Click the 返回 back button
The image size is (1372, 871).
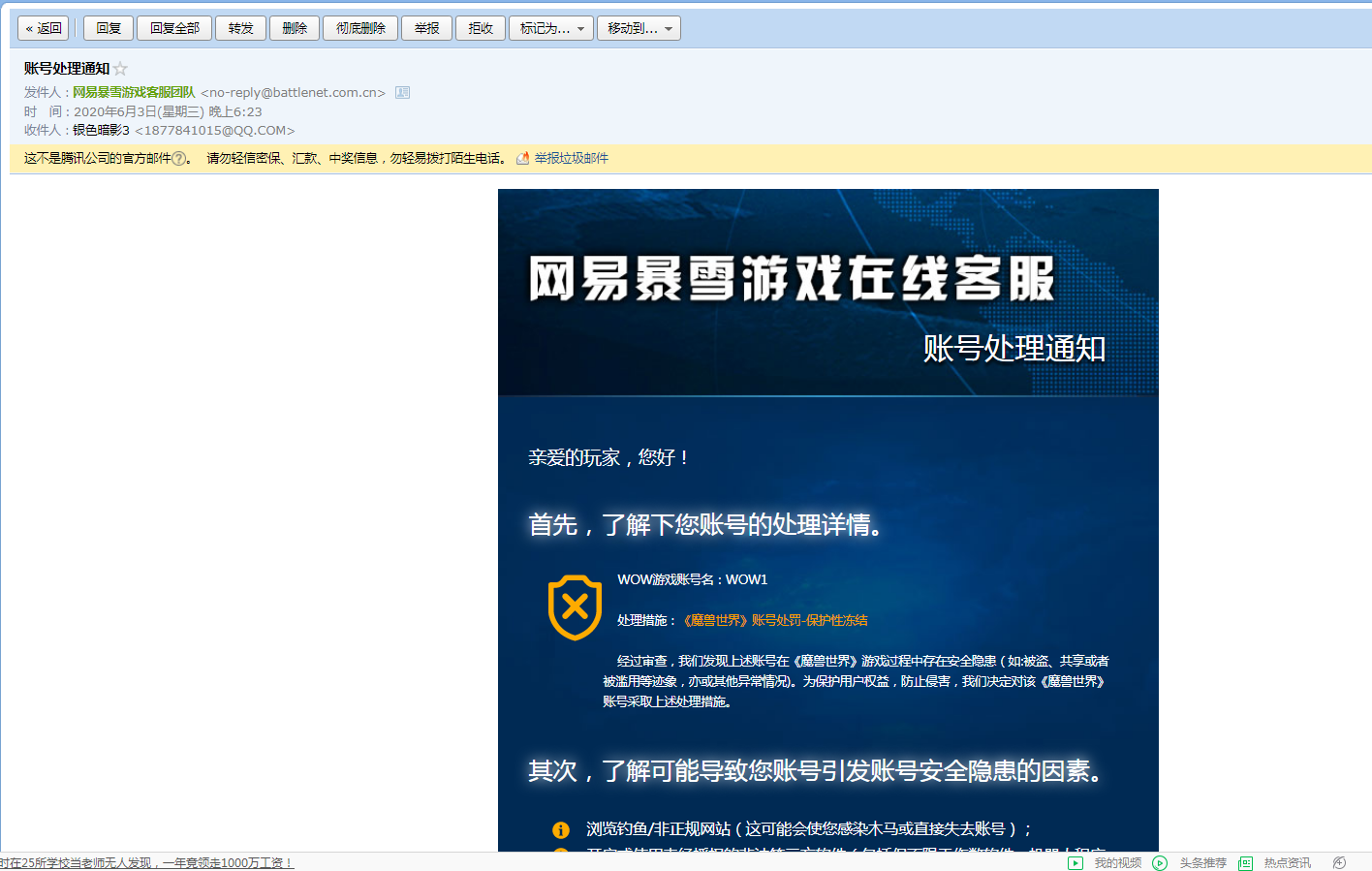tap(44, 28)
